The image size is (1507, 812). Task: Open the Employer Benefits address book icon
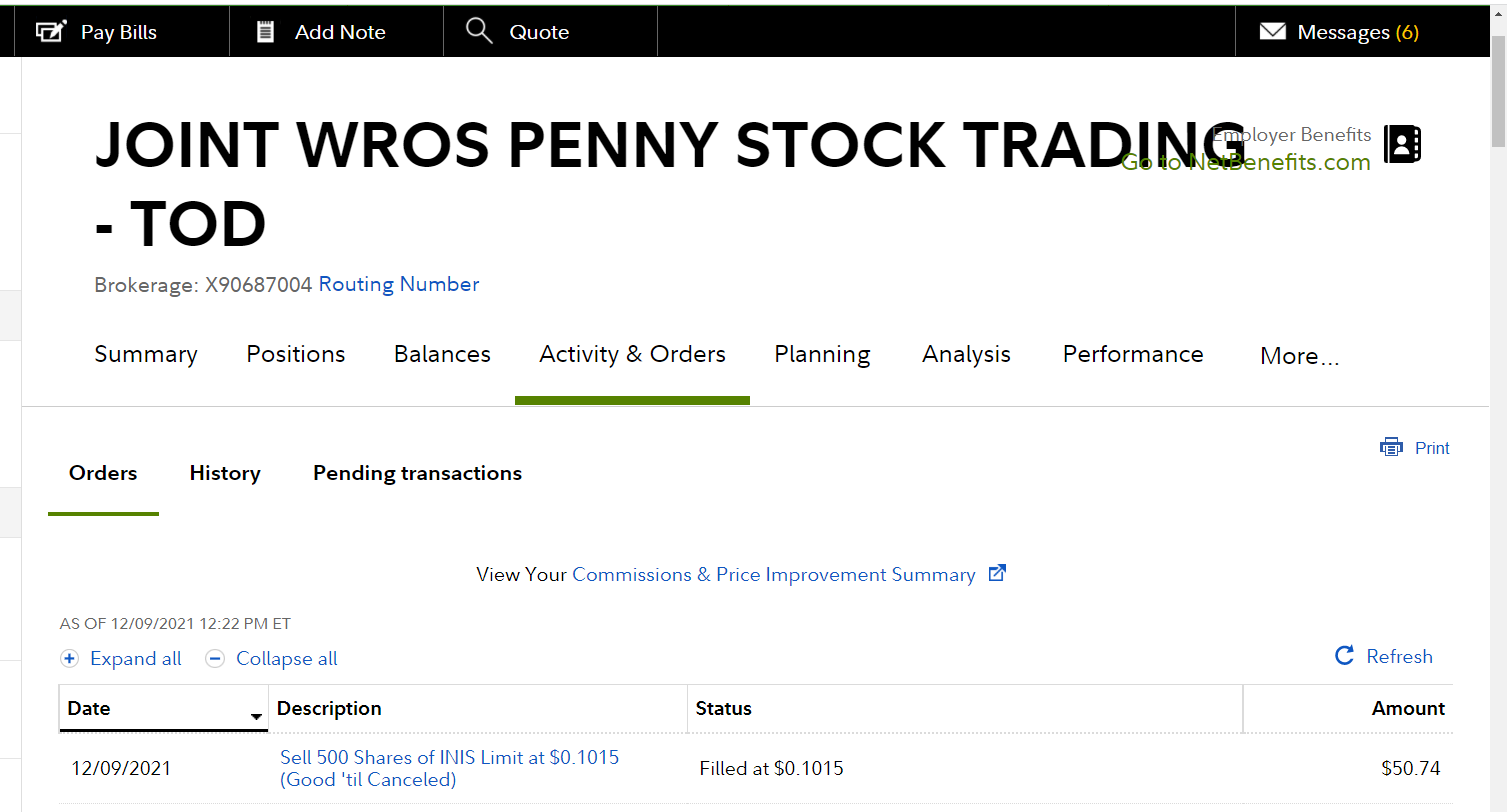(x=1401, y=144)
